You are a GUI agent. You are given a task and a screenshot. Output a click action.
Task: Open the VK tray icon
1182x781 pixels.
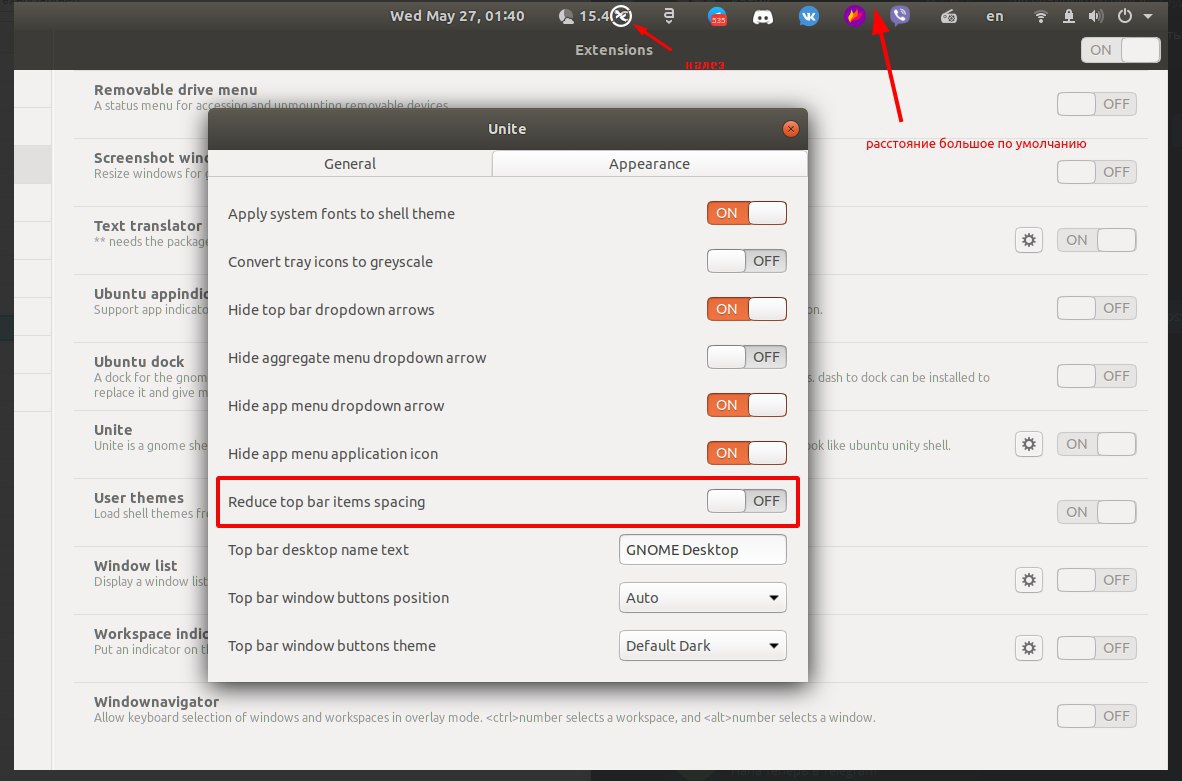809,16
